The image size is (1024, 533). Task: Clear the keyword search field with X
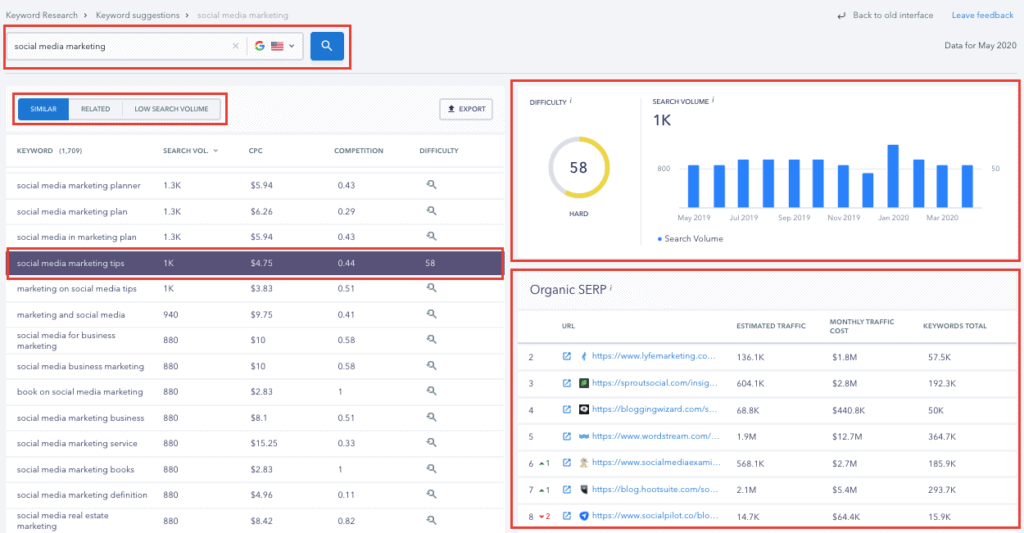(236, 46)
